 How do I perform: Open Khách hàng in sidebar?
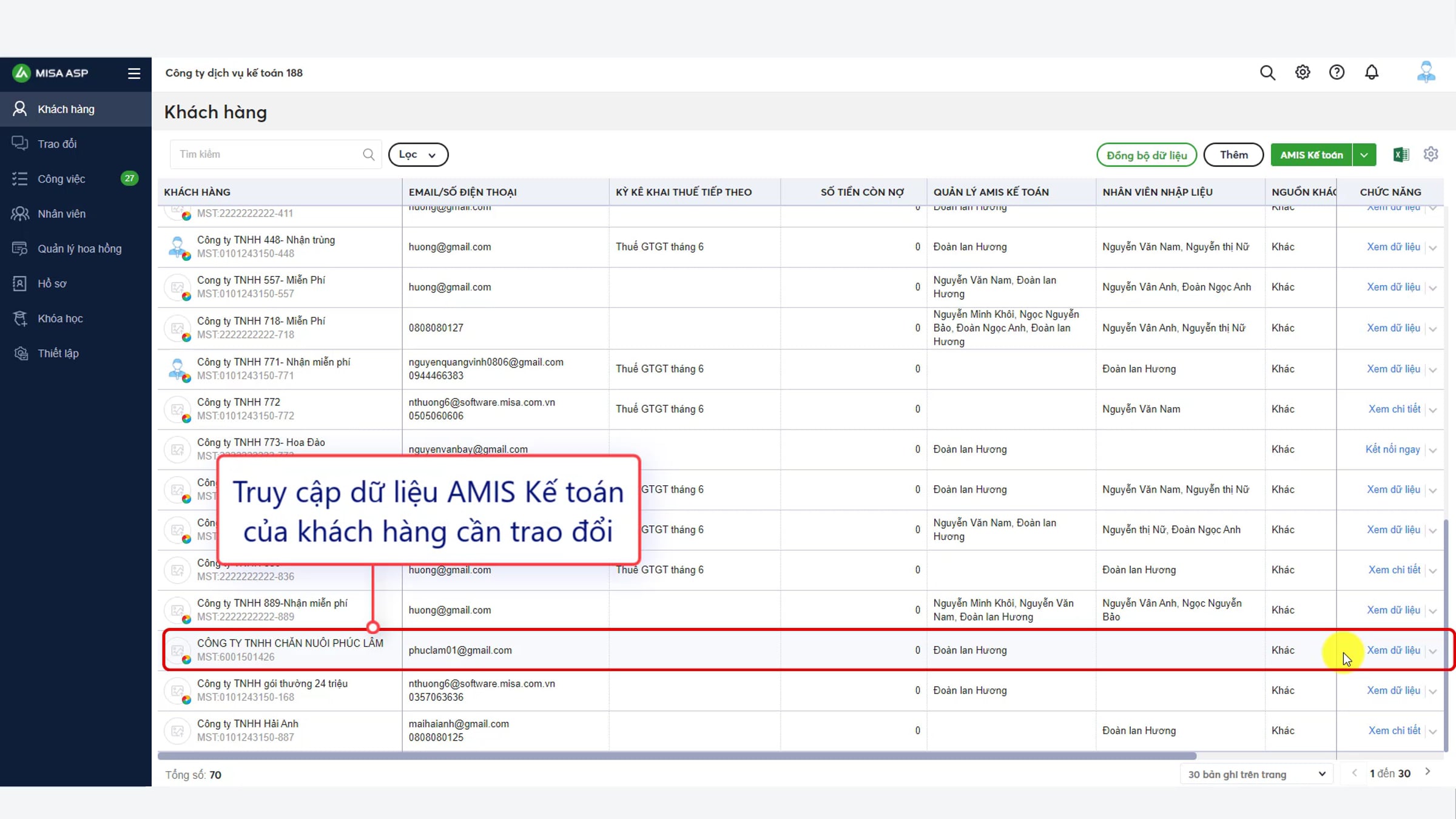click(76, 109)
